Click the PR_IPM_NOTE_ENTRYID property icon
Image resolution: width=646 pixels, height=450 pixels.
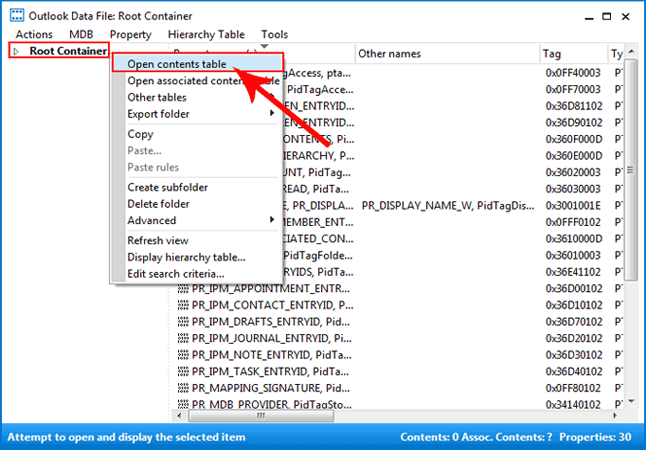[x=183, y=355]
